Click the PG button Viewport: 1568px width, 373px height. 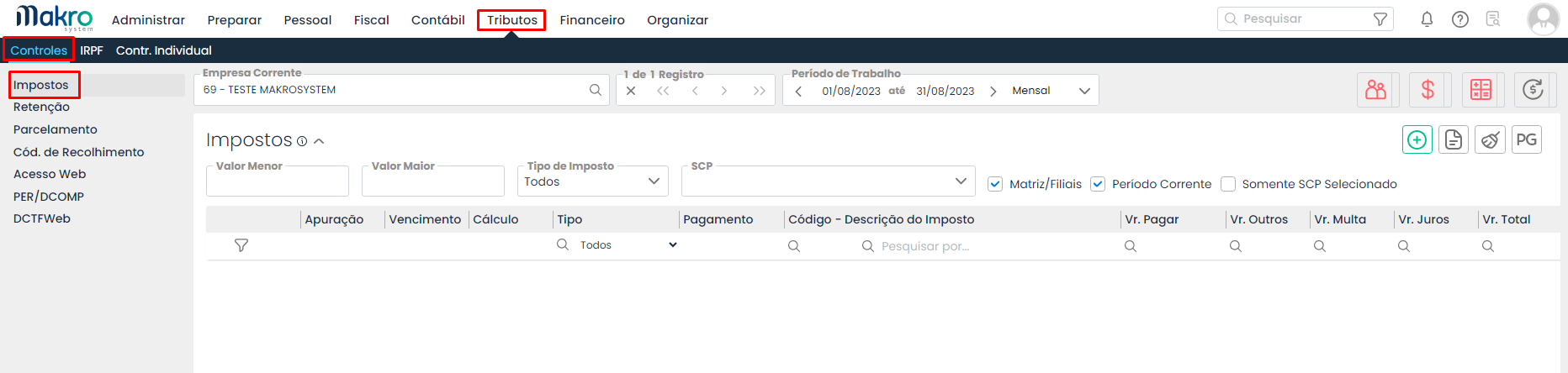point(1526,140)
